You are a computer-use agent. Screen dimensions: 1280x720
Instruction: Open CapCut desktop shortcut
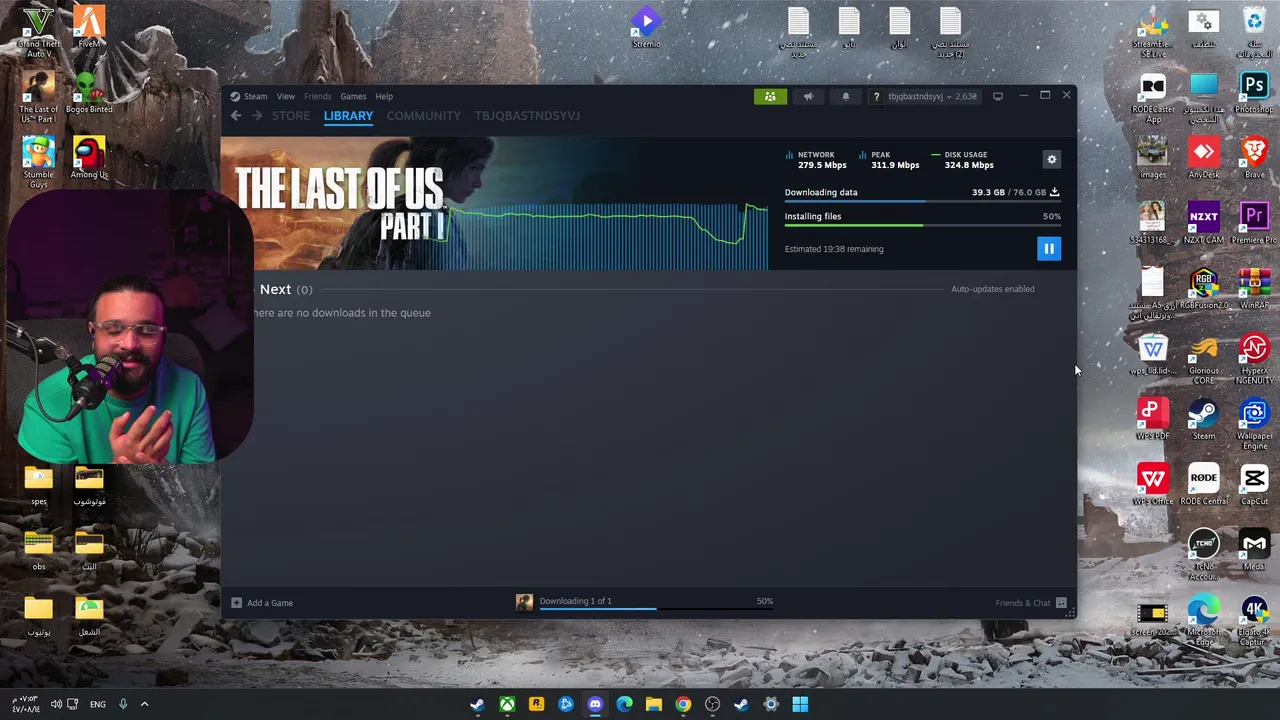[1254, 484]
